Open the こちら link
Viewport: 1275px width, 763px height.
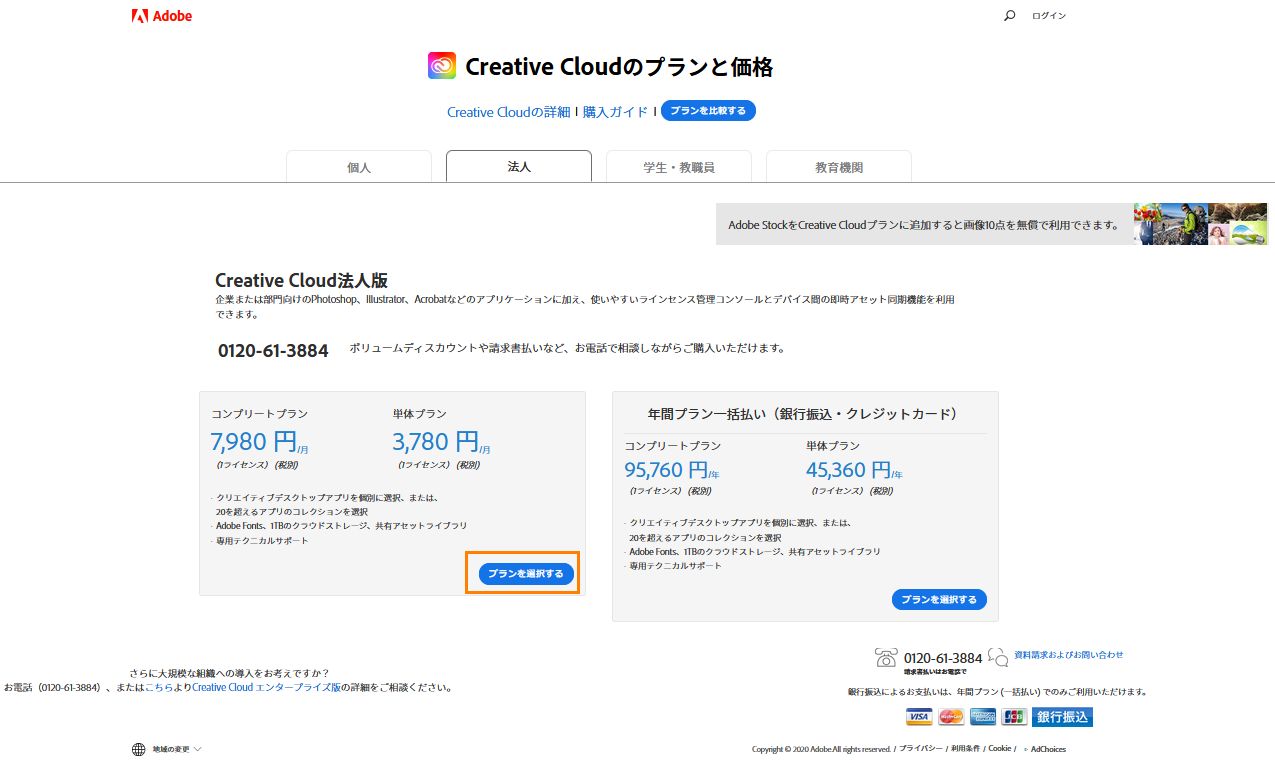coord(158,688)
